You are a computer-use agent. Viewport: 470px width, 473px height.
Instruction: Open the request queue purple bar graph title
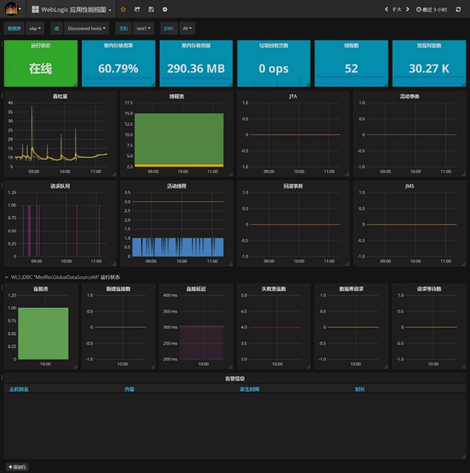[60, 186]
